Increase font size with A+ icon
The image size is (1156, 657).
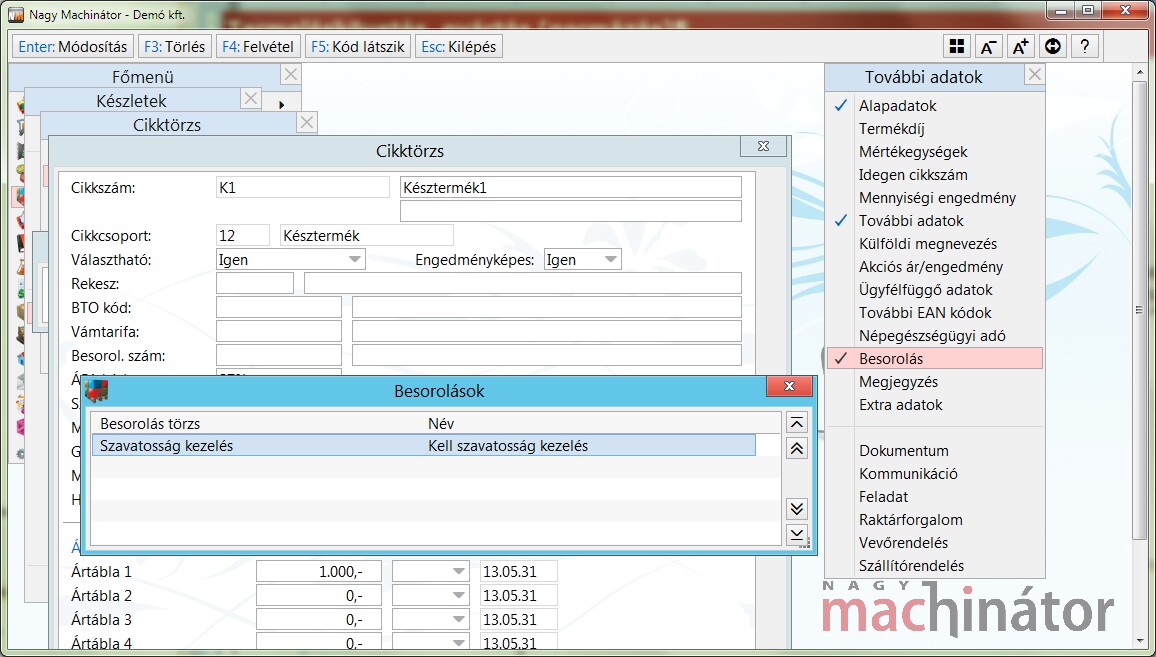[1020, 47]
